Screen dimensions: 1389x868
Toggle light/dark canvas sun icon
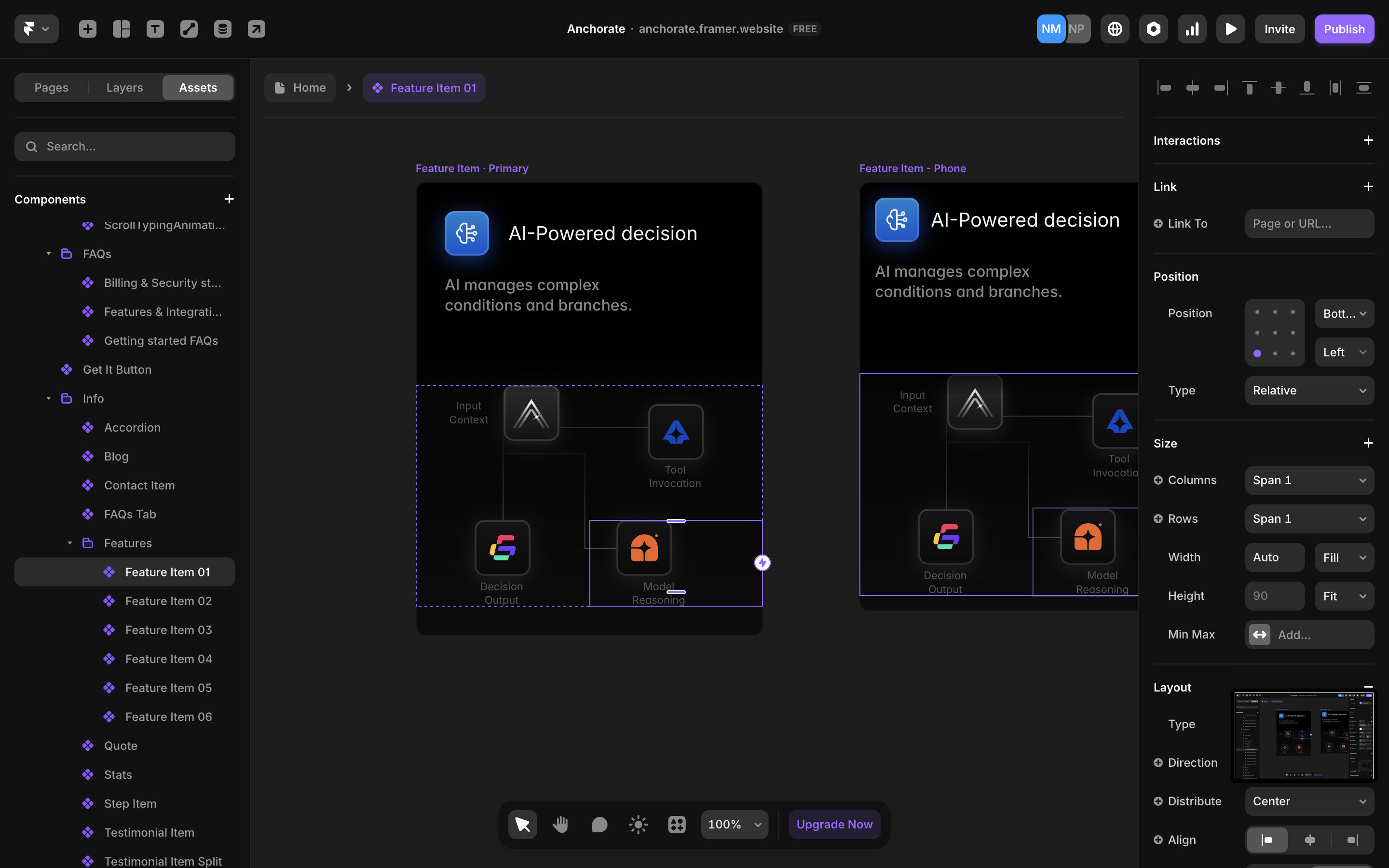[638, 825]
